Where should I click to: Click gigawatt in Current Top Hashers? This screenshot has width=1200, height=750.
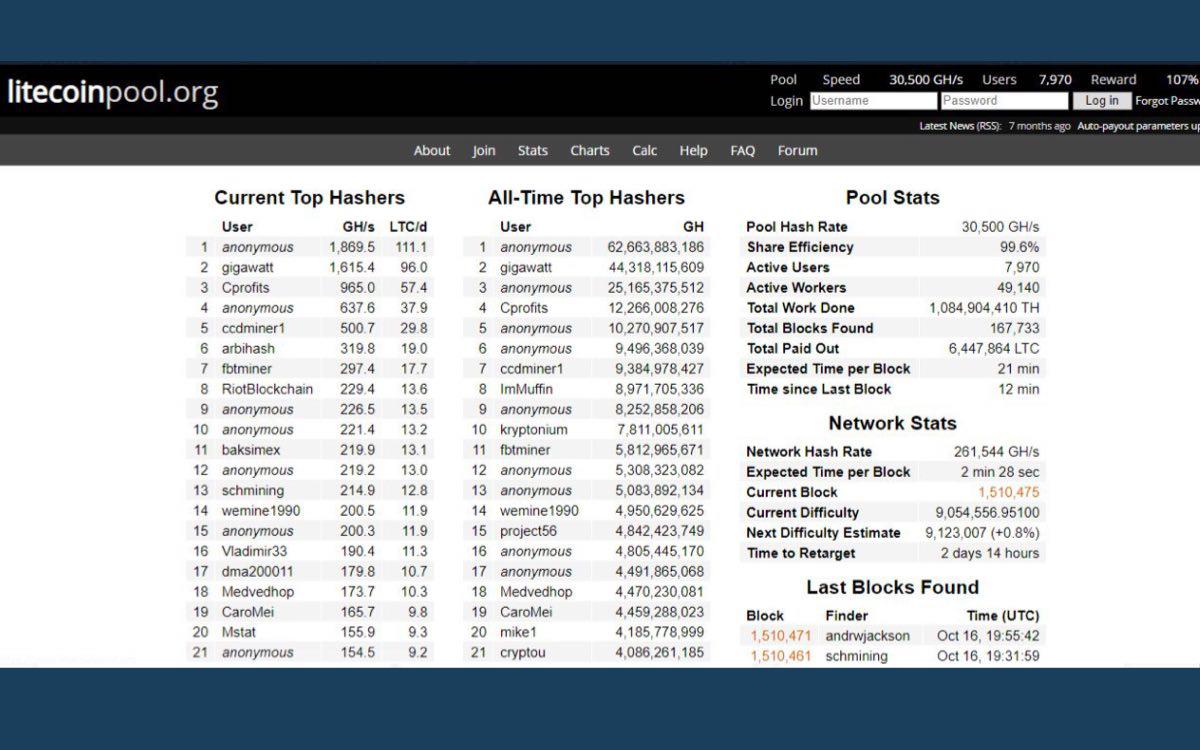point(247,268)
